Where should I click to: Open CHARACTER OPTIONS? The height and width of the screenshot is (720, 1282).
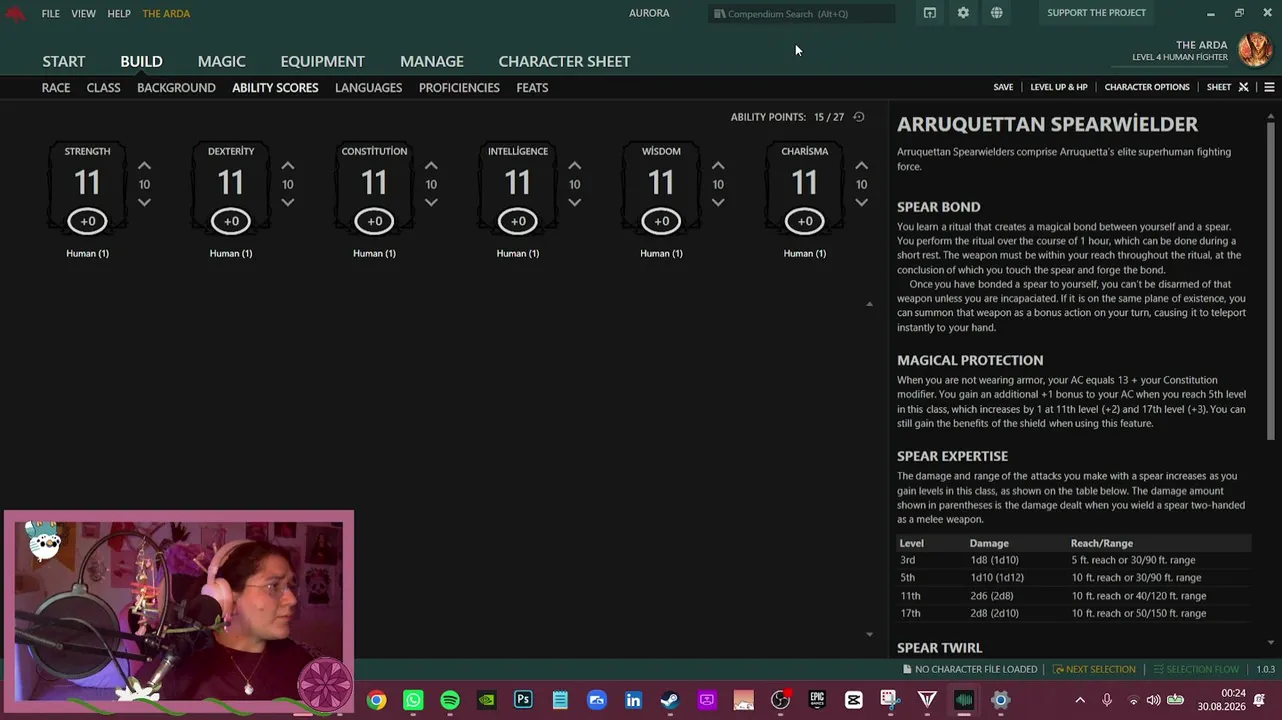click(1147, 87)
